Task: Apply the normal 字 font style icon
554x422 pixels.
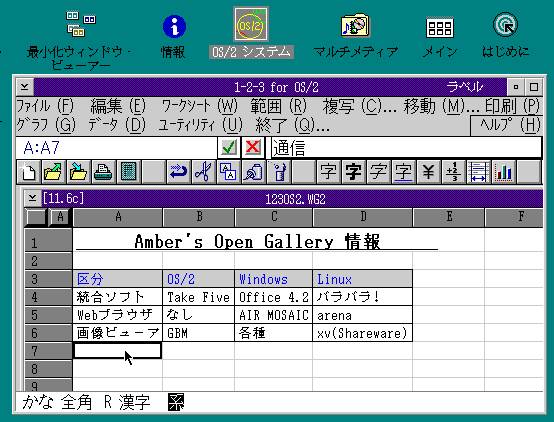Action: tap(329, 172)
